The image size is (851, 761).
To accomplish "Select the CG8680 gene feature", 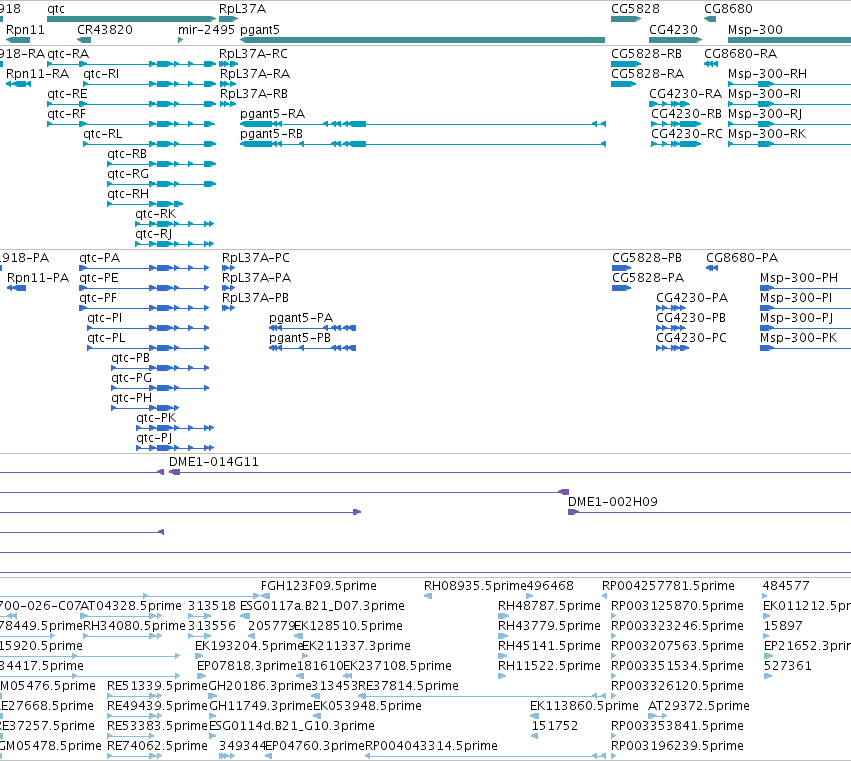I will (710, 19).
